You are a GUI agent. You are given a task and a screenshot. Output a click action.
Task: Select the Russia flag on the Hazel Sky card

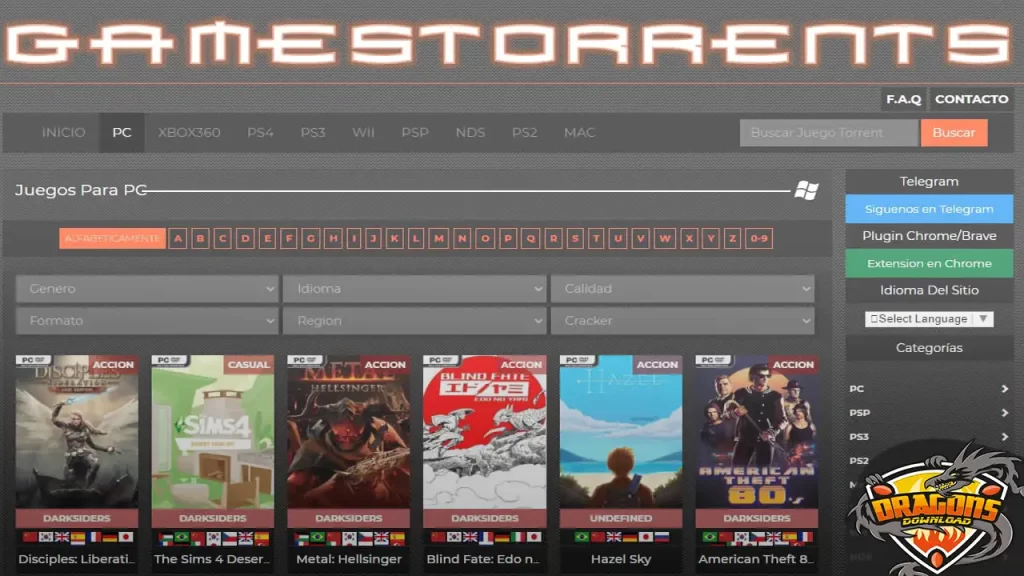coord(660,535)
